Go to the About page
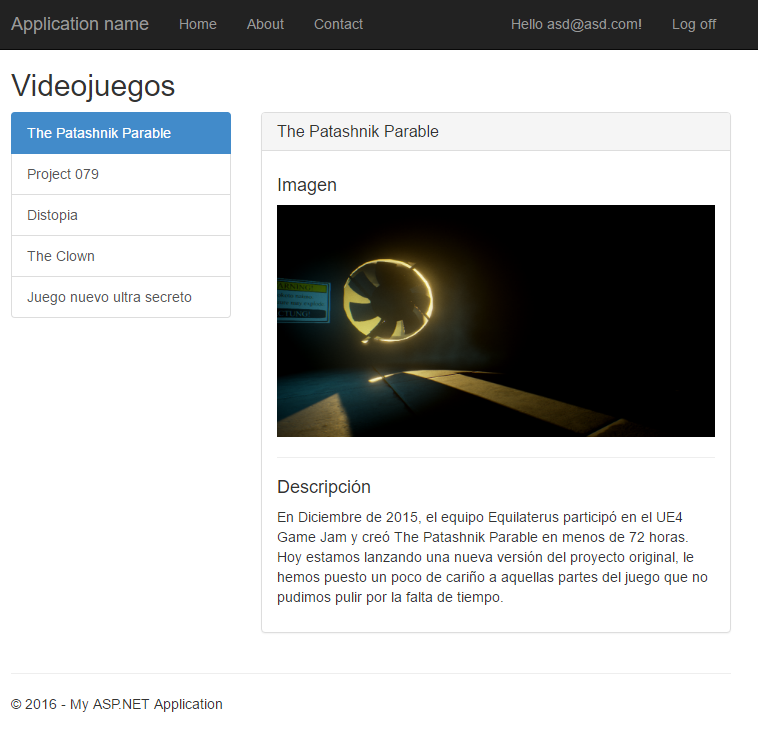 [x=265, y=24]
